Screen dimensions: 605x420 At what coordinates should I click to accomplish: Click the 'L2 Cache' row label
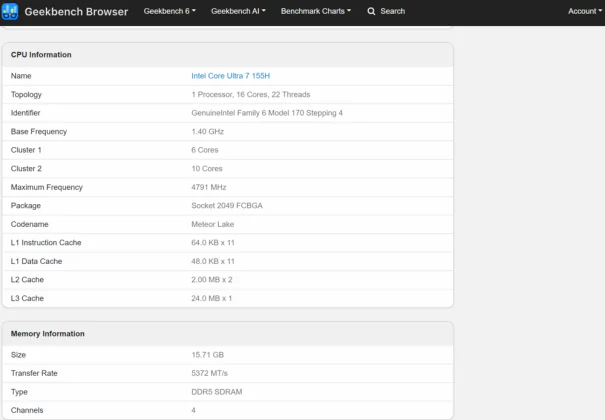pos(27,280)
